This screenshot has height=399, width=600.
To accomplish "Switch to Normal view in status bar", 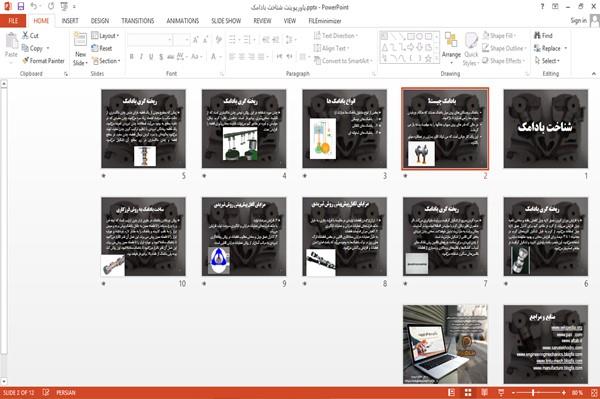I will 452,392.
